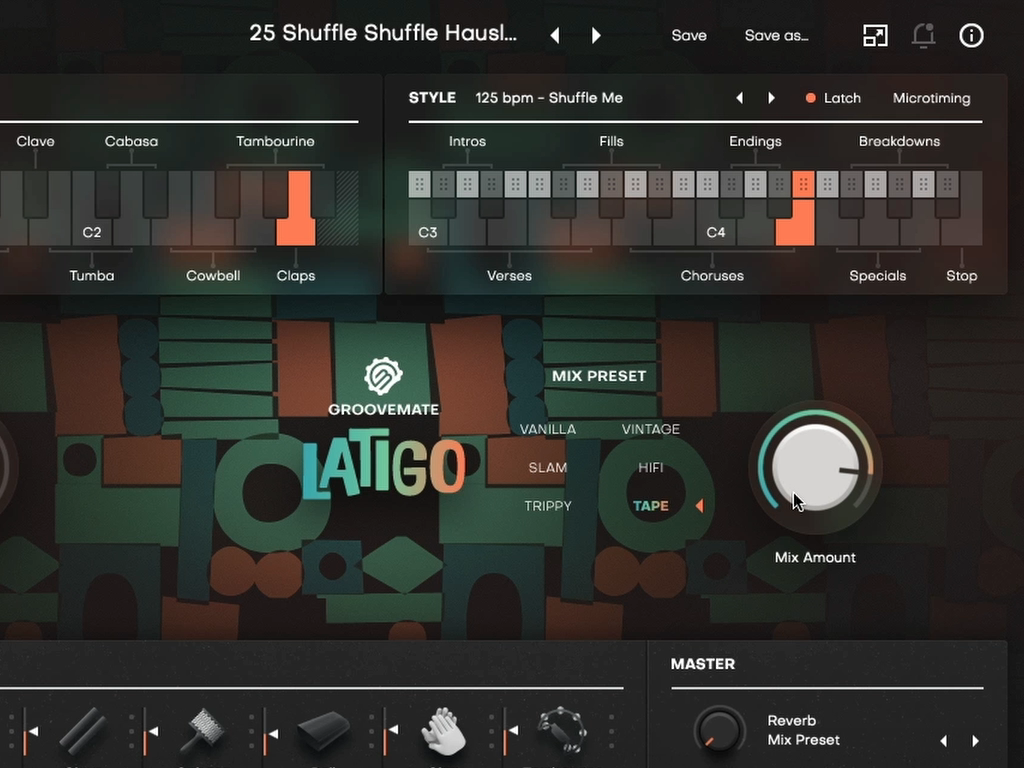The image size is (1024, 768).
Task: Click the Cabasa label
Action: 131,141
